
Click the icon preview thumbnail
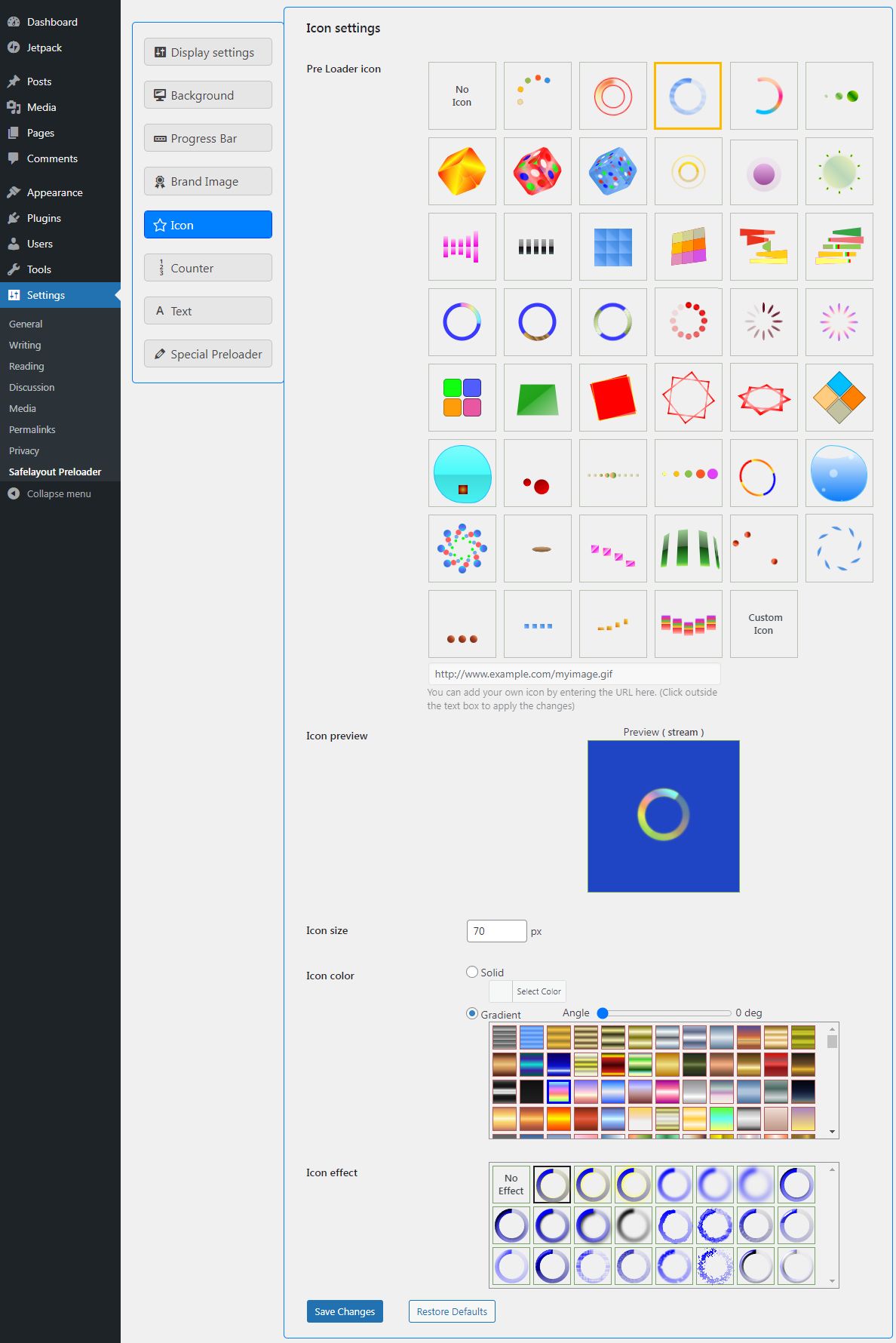[x=664, y=816]
